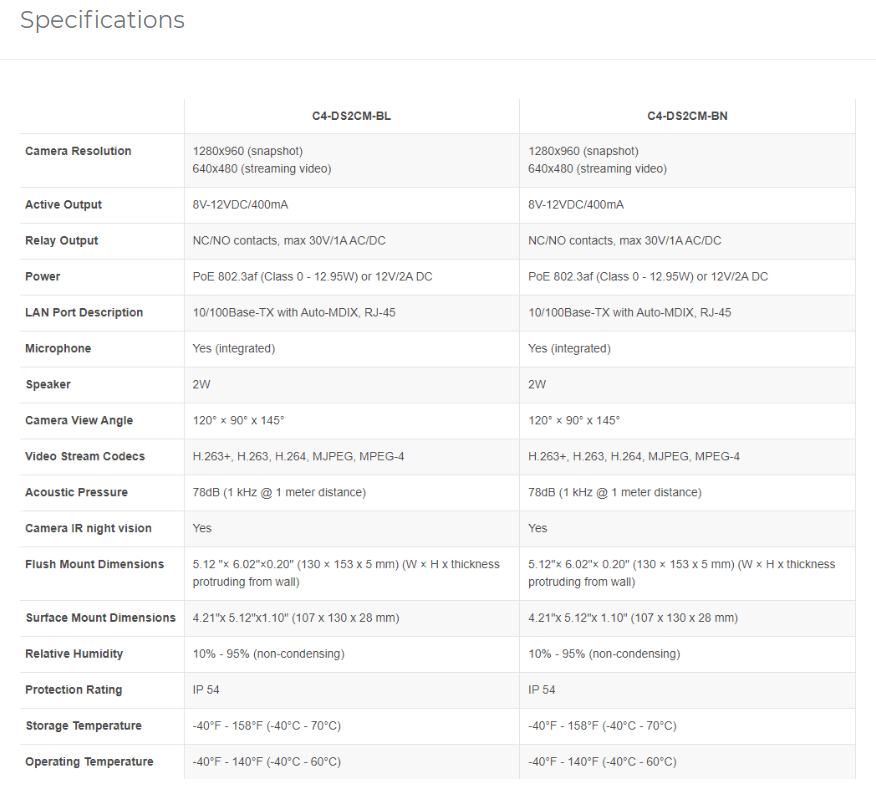Click the Protection Rating row label
This screenshot has width=876, height=792.
73,690
